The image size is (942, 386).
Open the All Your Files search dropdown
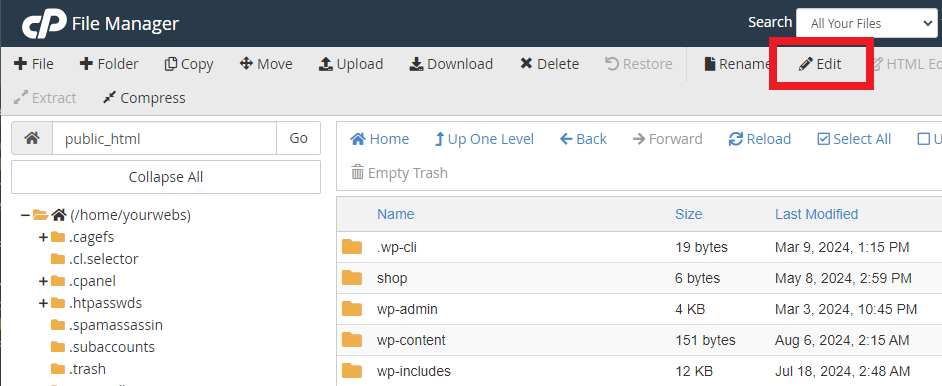pos(866,23)
